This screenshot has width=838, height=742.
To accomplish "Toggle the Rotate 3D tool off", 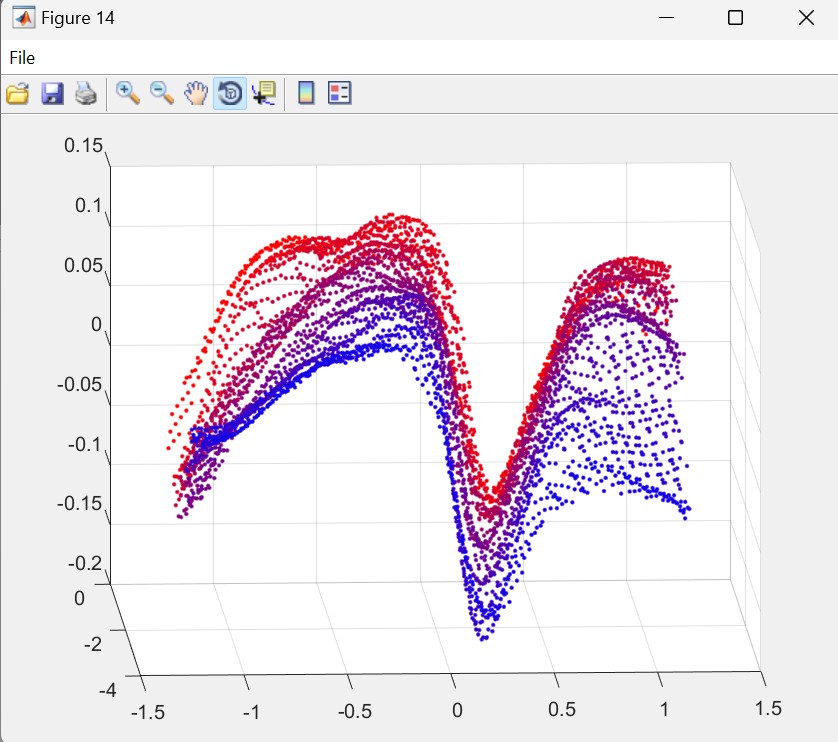I will [230, 94].
